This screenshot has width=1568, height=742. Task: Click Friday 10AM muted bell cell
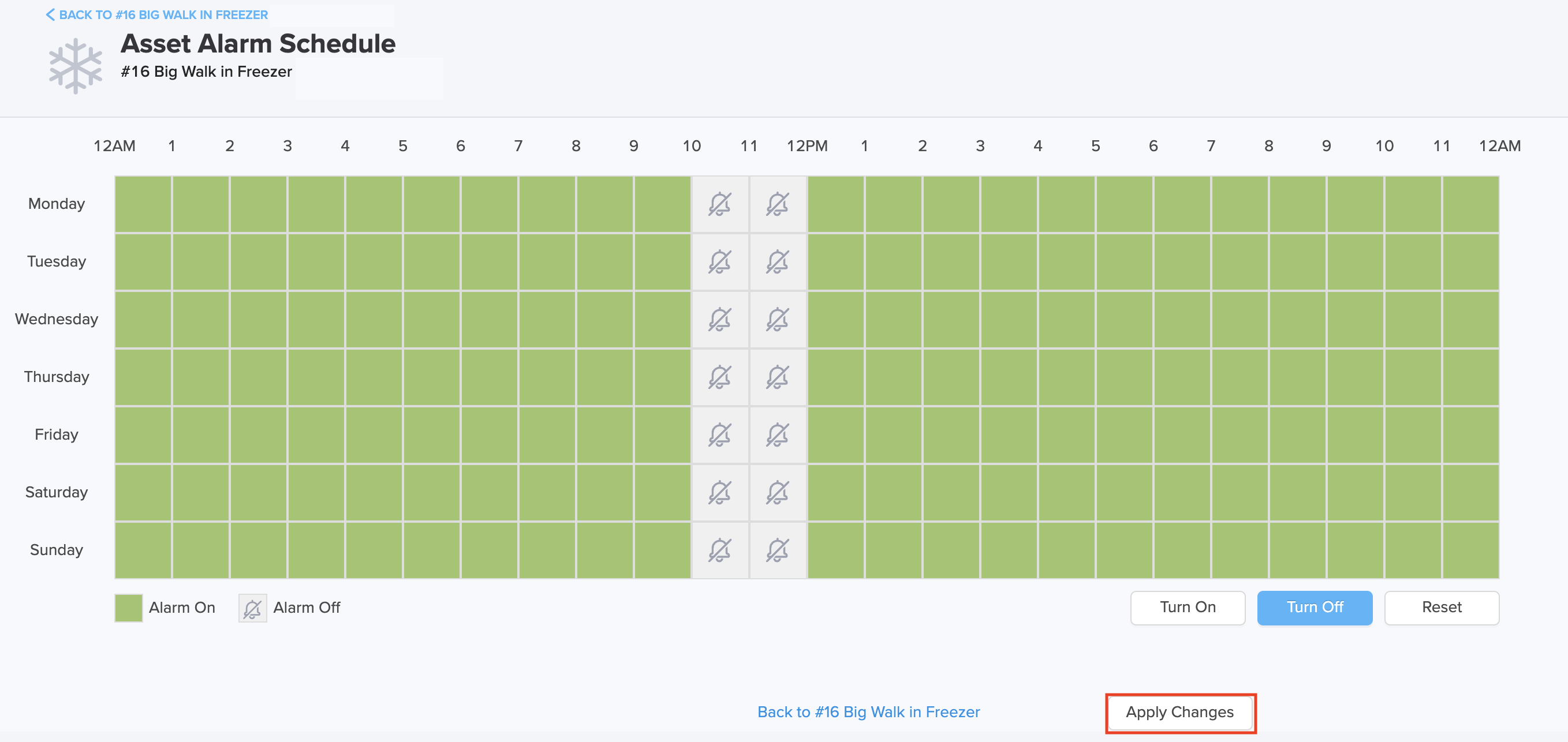coord(720,435)
